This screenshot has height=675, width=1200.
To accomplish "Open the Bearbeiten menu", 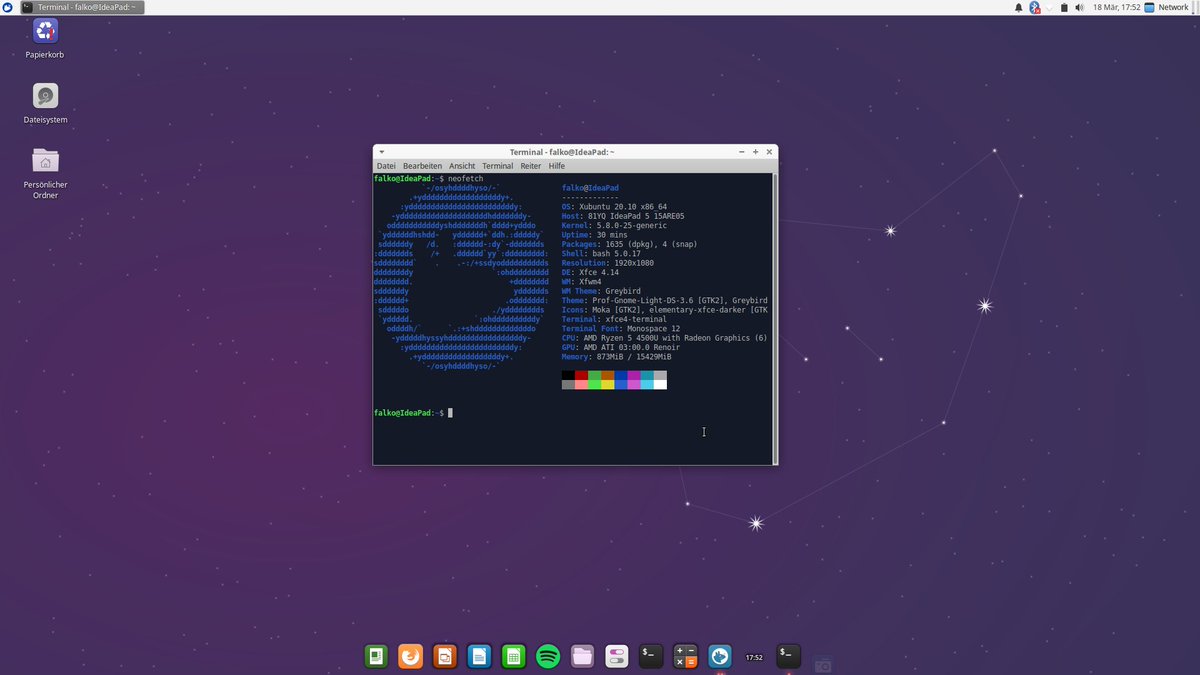I will tap(422, 166).
